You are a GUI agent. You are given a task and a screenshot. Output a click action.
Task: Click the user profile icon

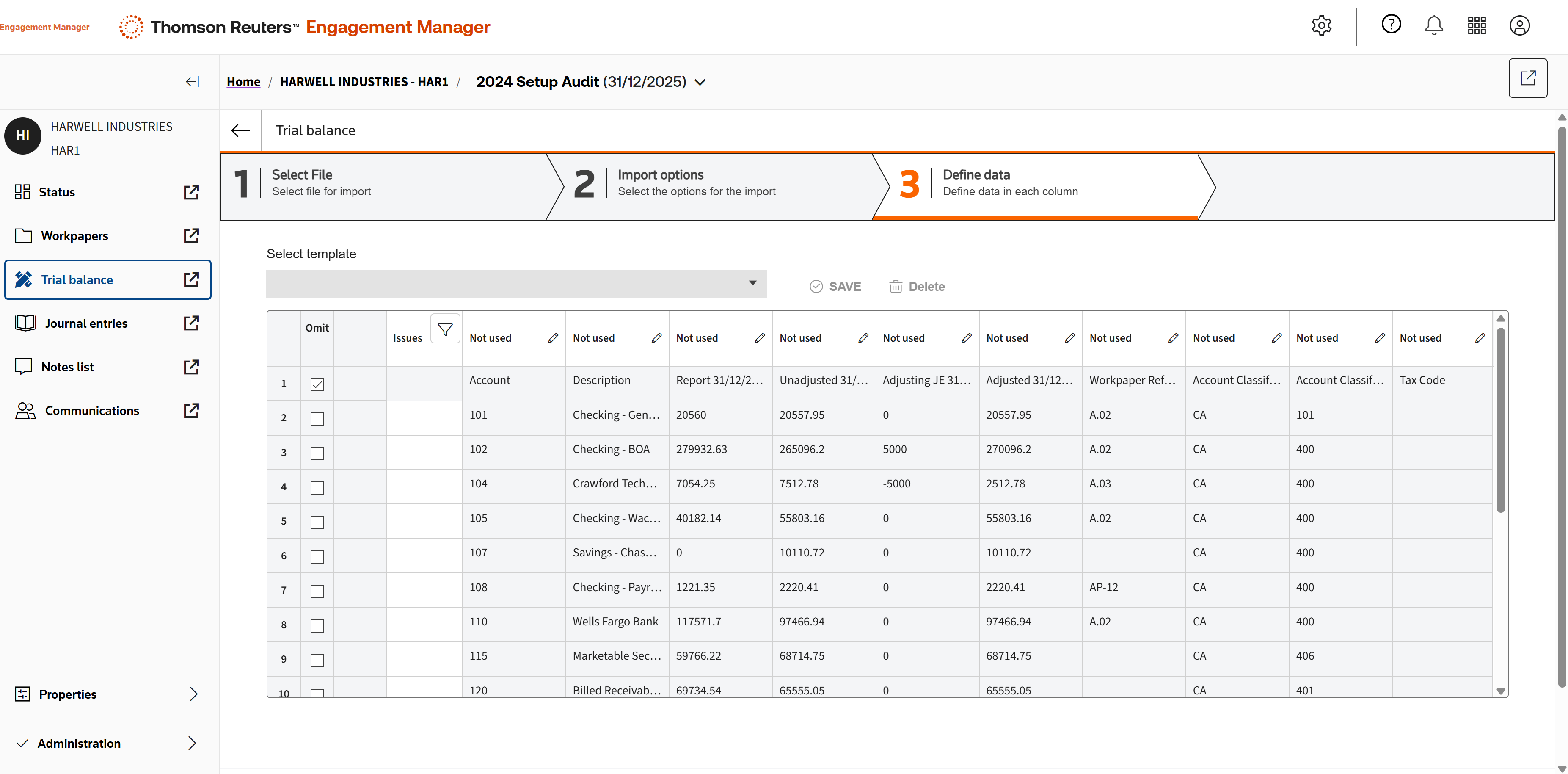[1519, 25]
